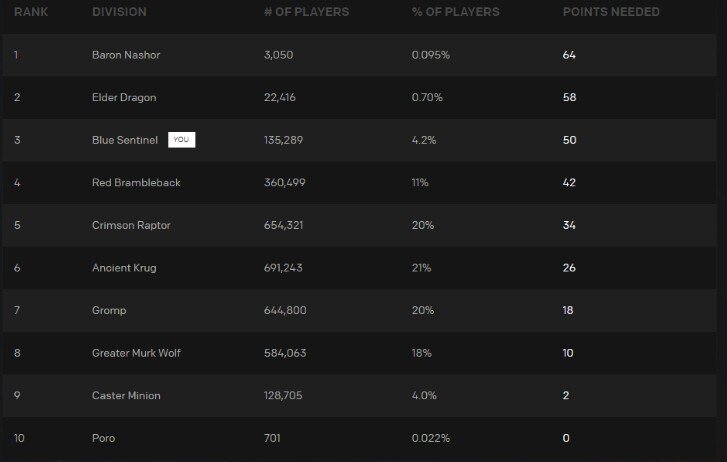Image resolution: width=727 pixels, height=462 pixels.
Task: Click the 64 points needed value
Action: (569, 55)
